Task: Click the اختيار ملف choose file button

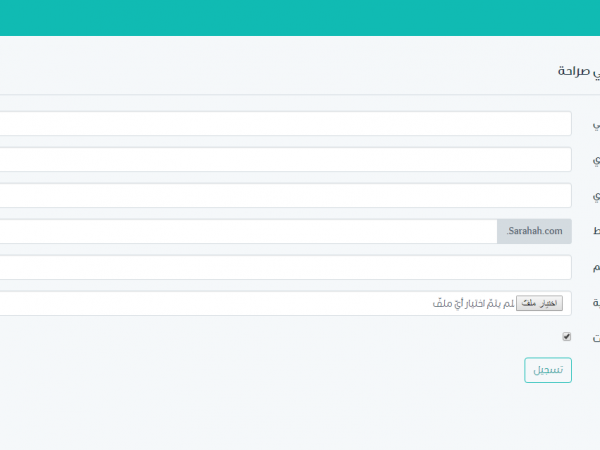Action: click(x=540, y=303)
